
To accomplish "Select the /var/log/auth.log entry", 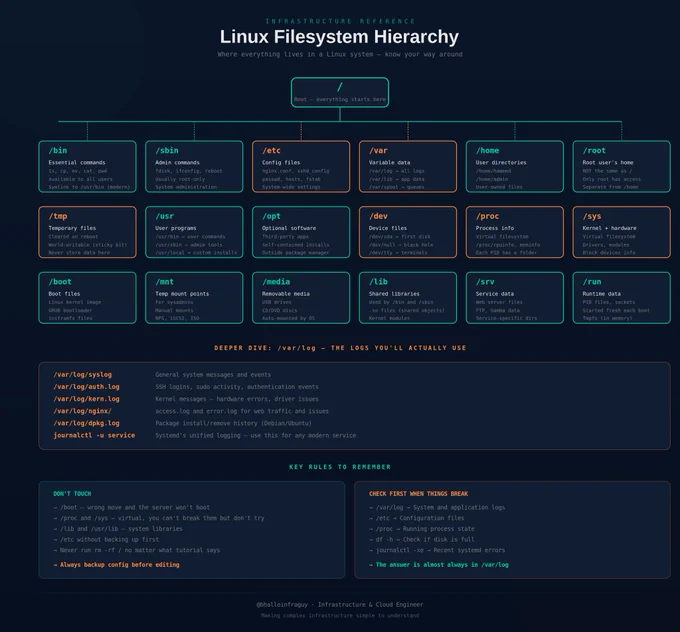I will (86, 386).
